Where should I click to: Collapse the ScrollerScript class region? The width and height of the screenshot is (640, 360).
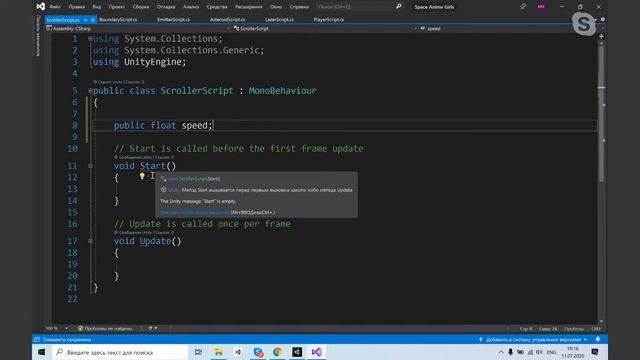tap(90, 91)
